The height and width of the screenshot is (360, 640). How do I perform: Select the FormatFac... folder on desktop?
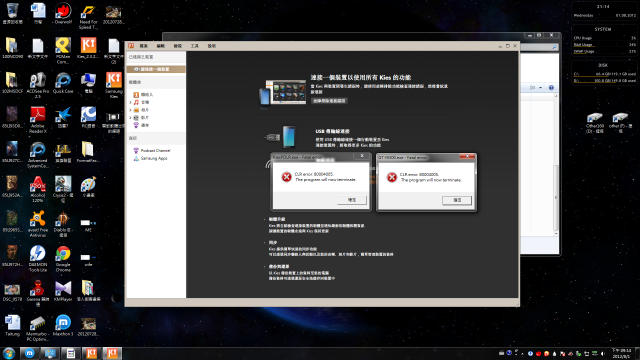point(88,152)
